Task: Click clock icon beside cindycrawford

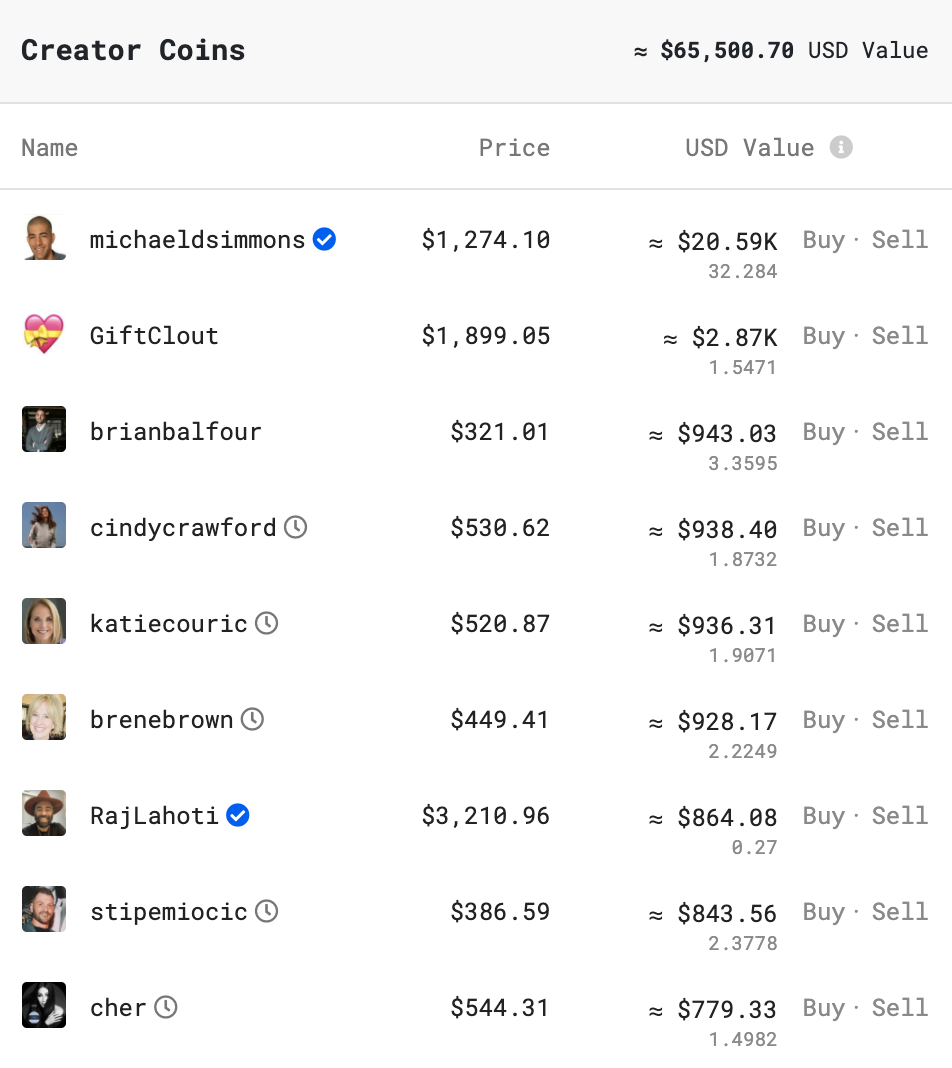Action: (296, 527)
